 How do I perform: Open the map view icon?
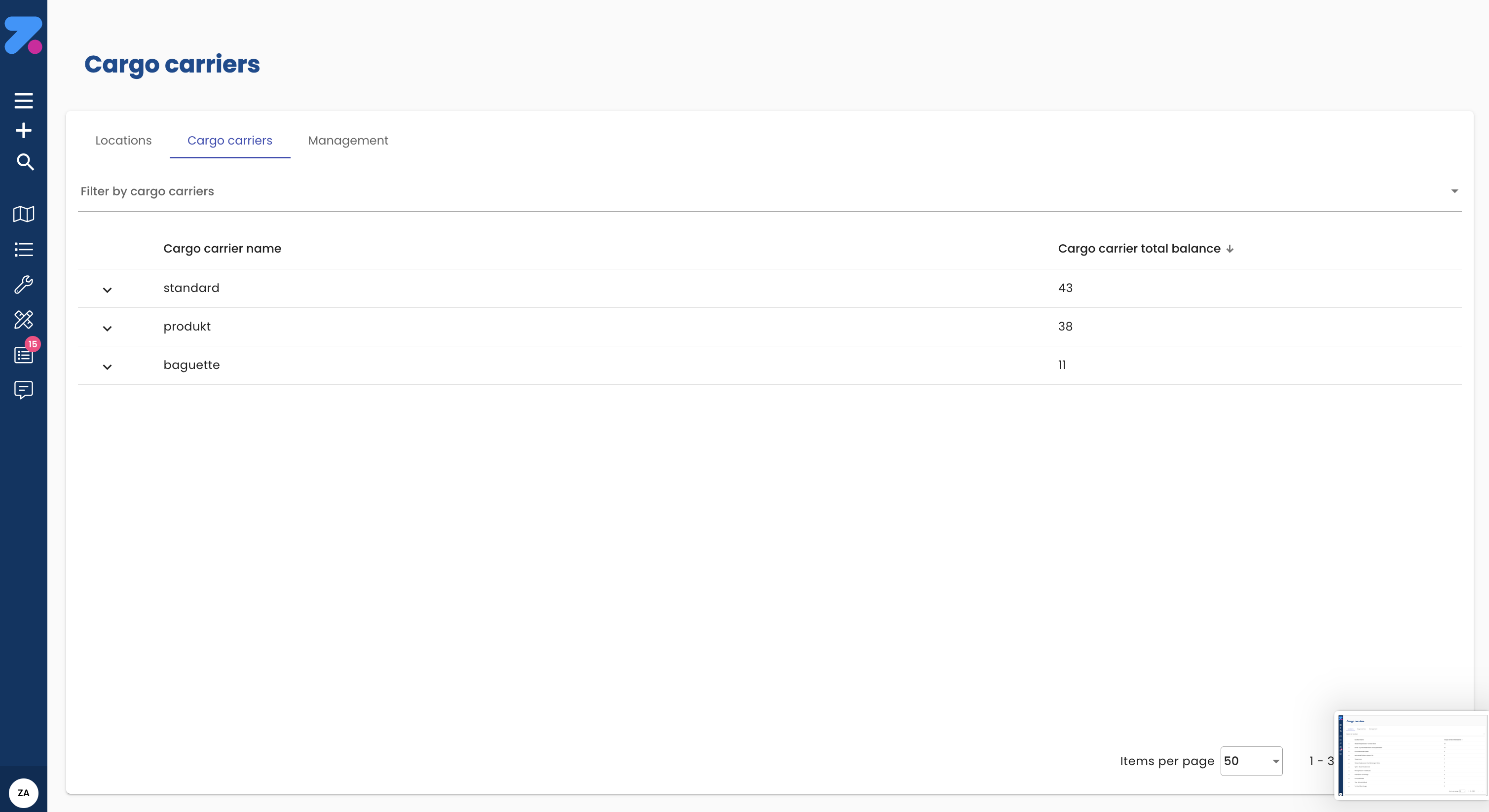(x=23, y=215)
